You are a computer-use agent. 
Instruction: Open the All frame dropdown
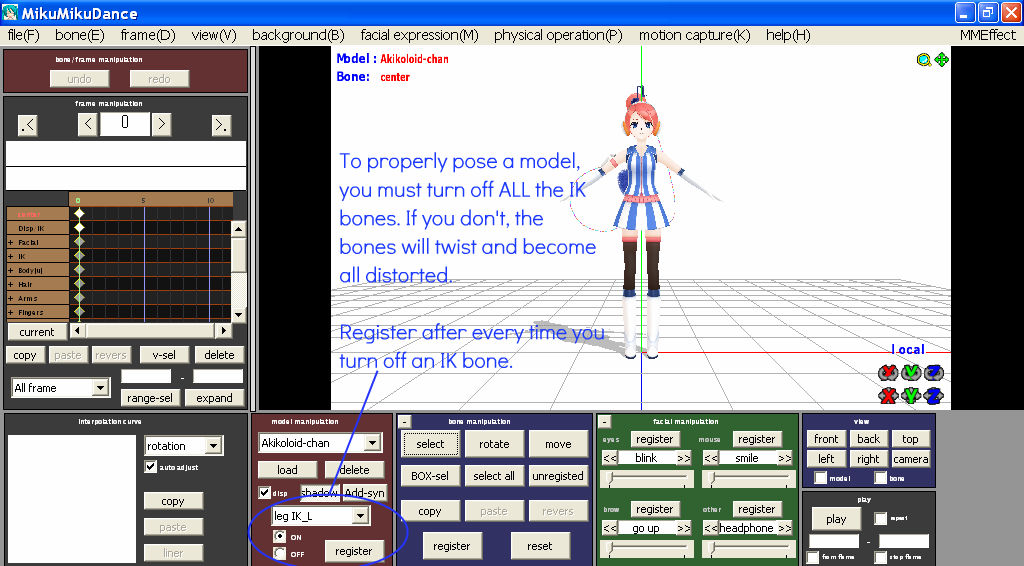(x=100, y=388)
